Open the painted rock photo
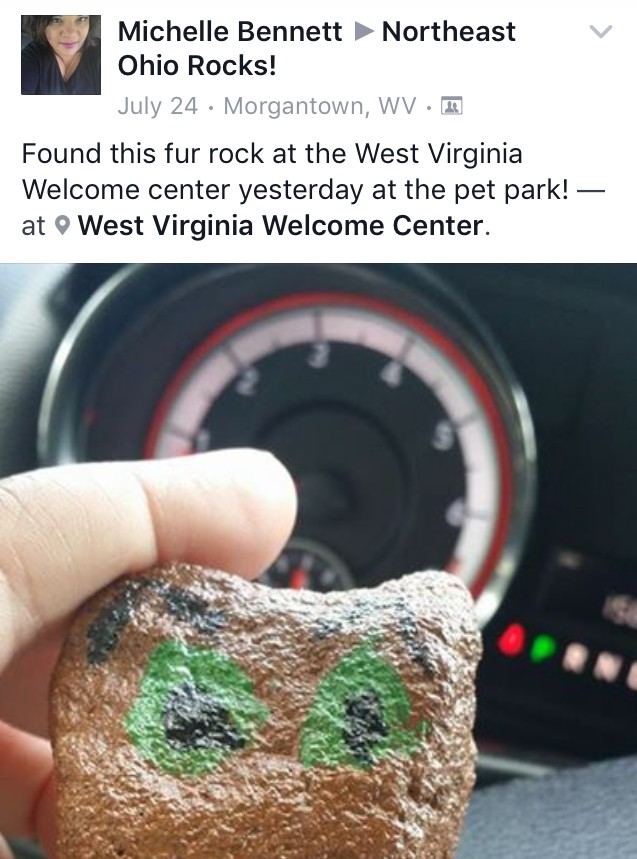 coord(318,561)
